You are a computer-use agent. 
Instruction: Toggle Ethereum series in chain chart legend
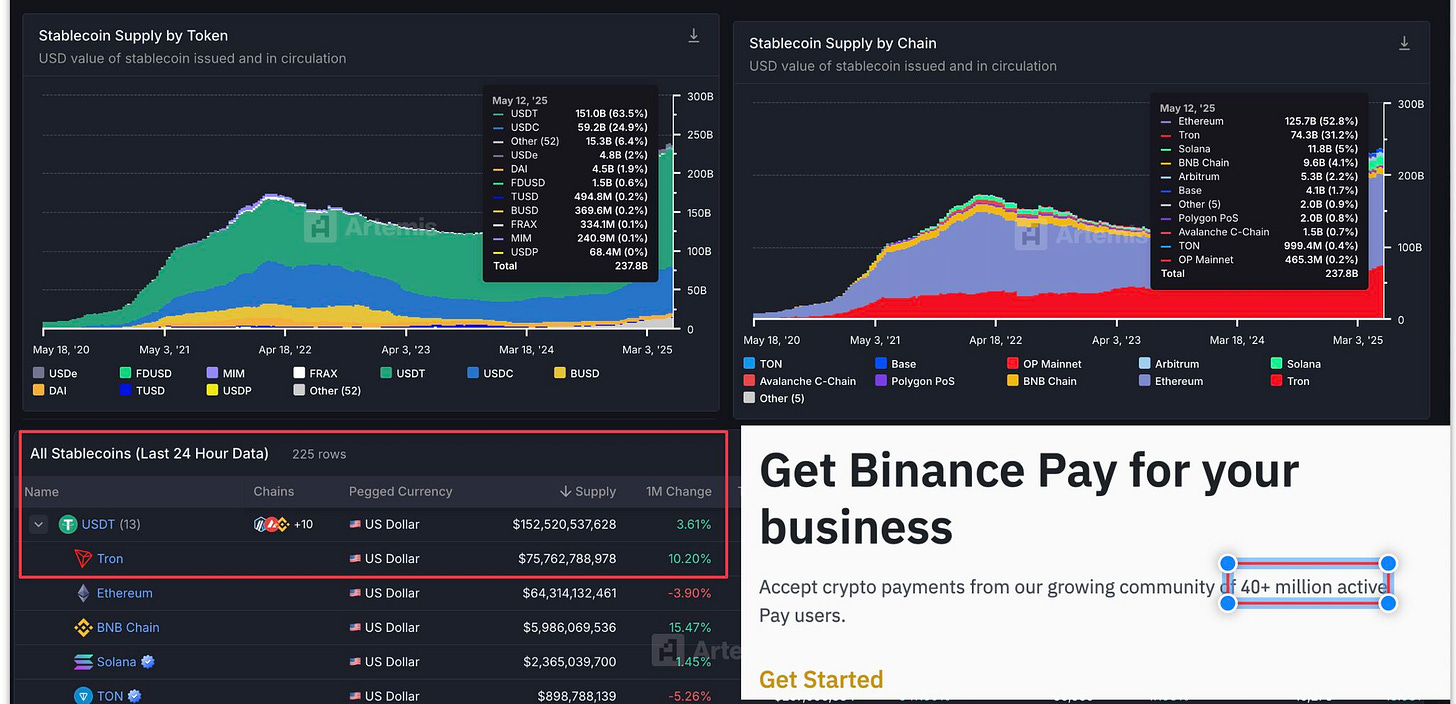pyautogui.click(x=1171, y=381)
